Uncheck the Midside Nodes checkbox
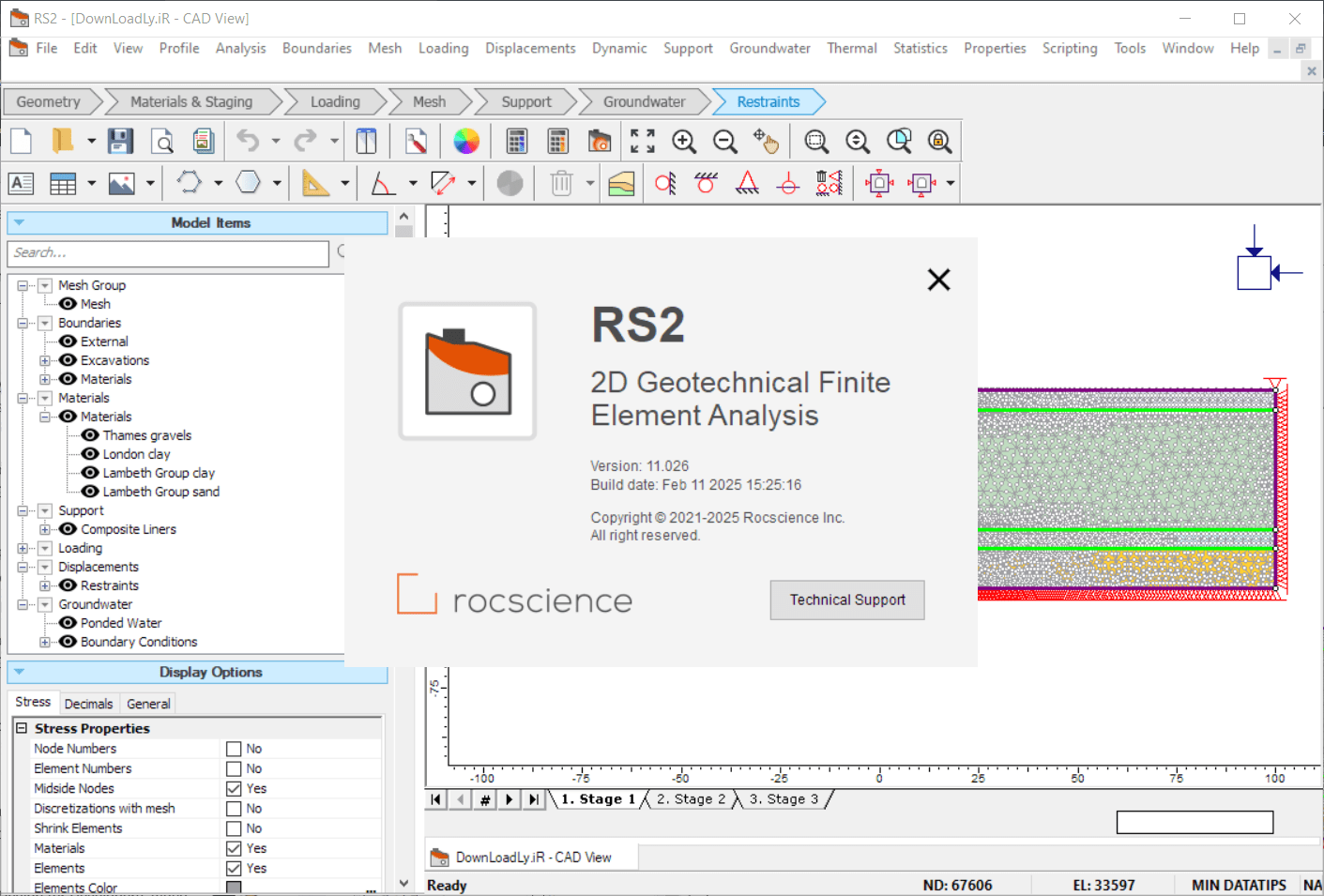This screenshot has width=1324, height=896. (x=234, y=789)
